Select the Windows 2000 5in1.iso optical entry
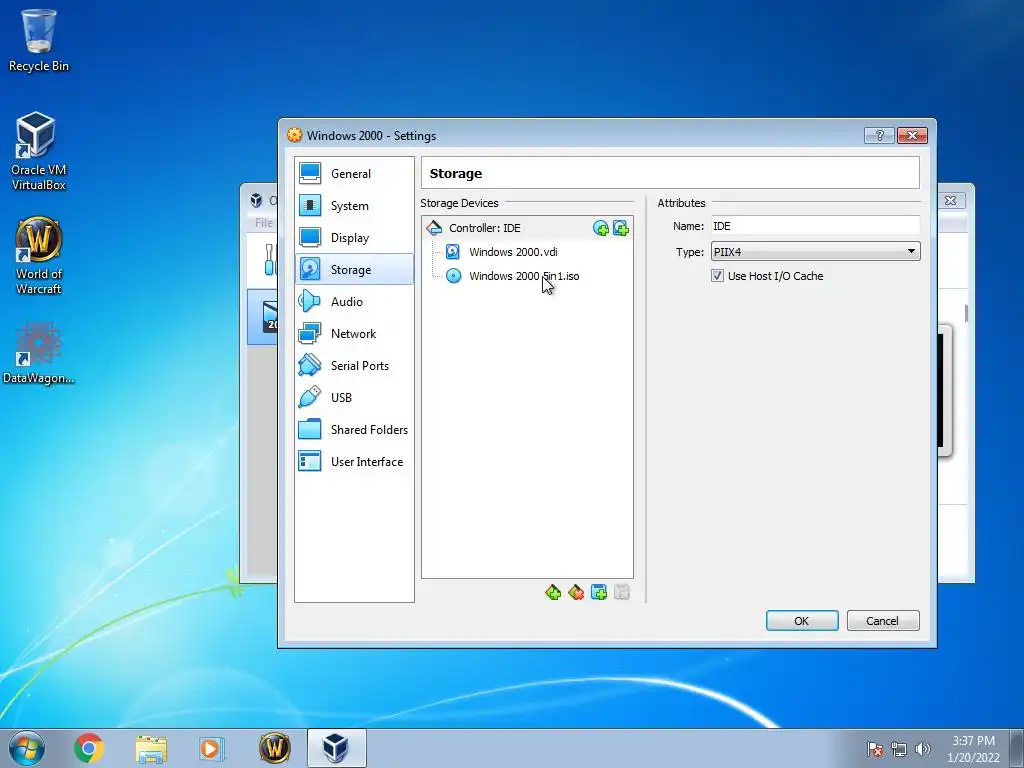1024x768 pixels. click(x=527, y=276)
